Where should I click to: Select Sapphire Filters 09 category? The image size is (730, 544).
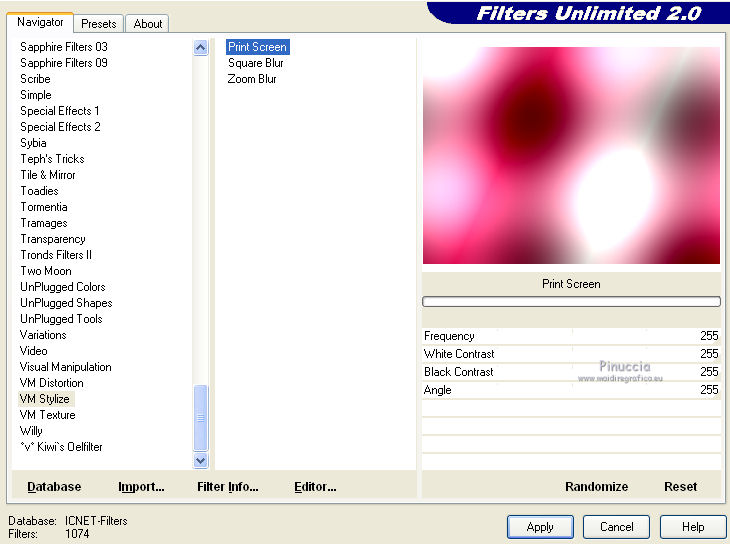pyautogui.click(x=64, y=63)
